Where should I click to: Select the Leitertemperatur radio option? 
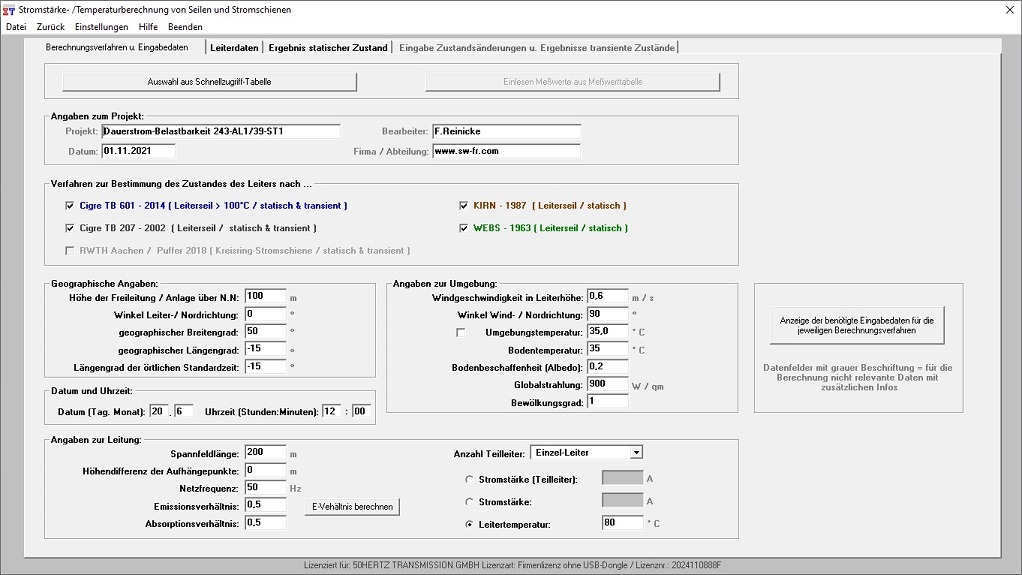[470, 524]
